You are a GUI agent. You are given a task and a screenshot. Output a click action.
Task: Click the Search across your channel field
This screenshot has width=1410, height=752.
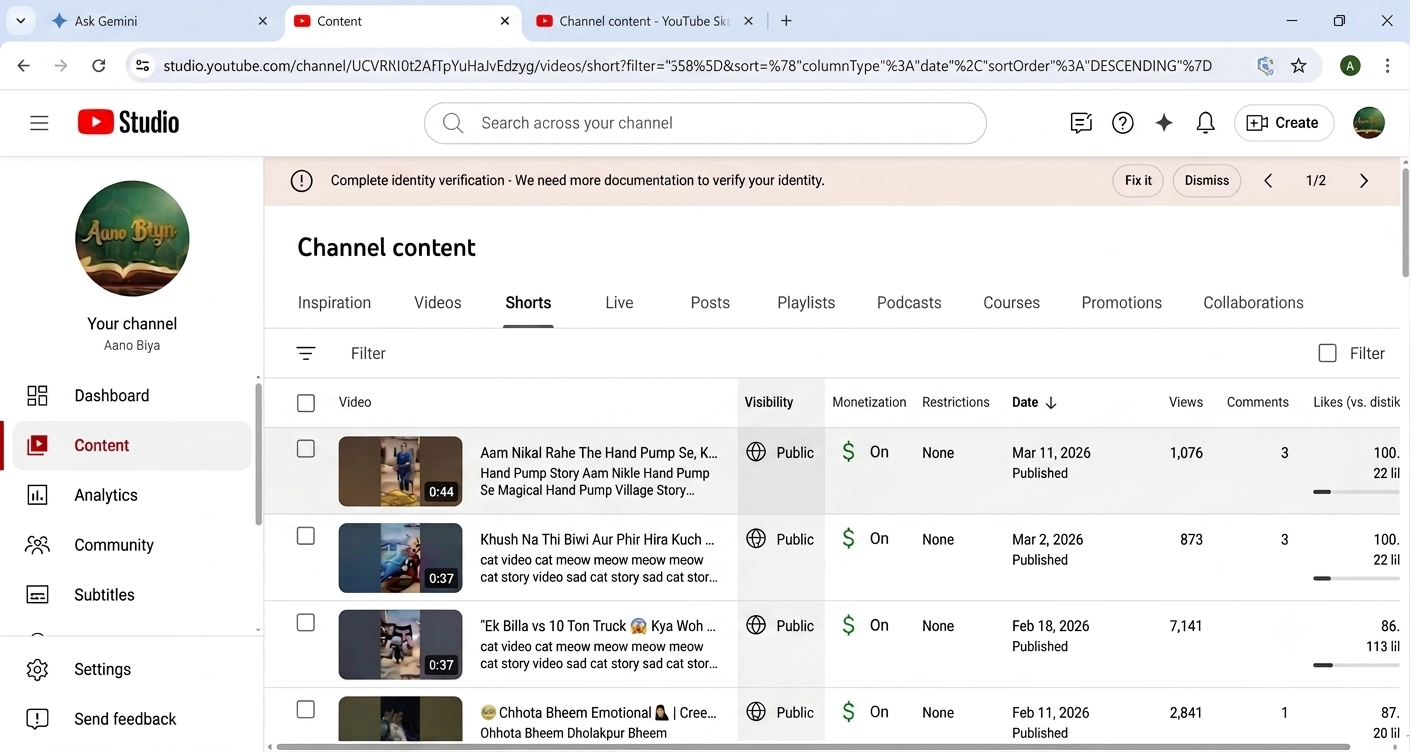pos(705,123)
